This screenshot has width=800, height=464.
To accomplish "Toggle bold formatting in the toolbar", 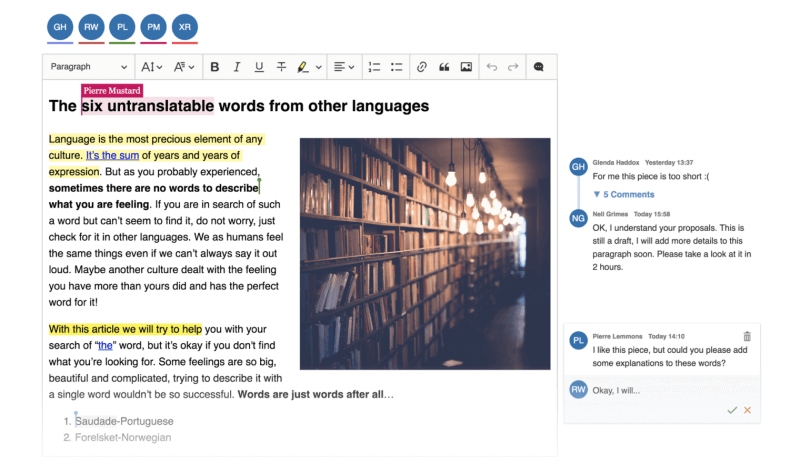I will click(x=214, y=67).
